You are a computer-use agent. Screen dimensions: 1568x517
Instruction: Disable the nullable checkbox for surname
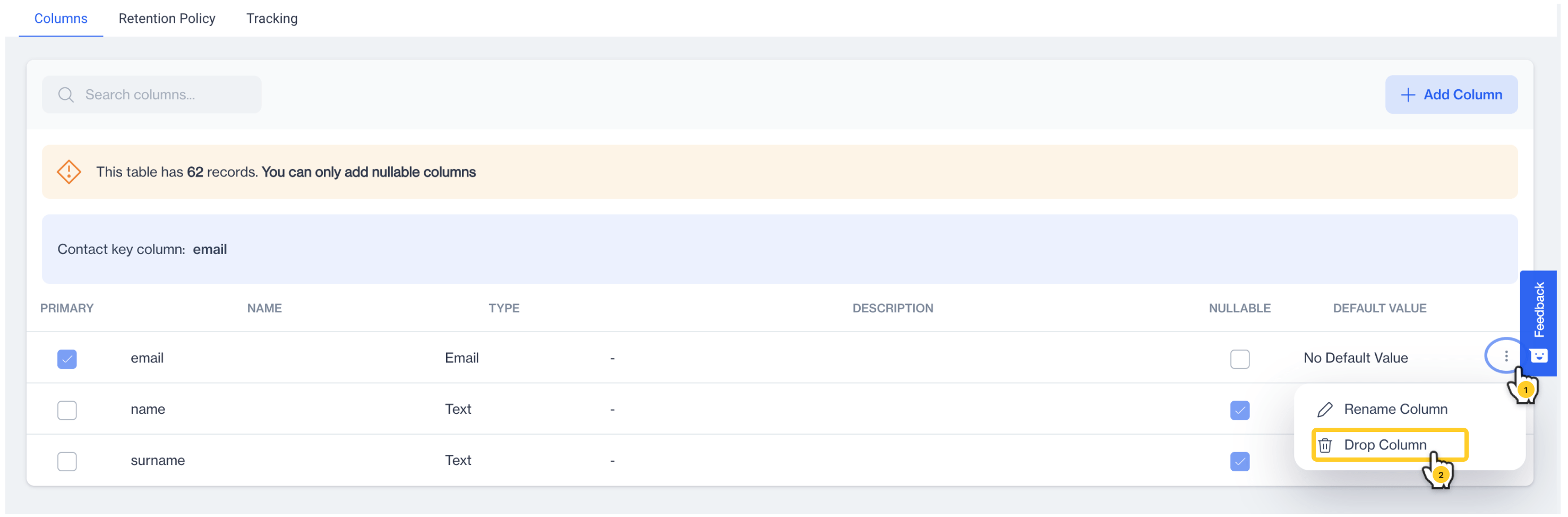pos(1240,461)
